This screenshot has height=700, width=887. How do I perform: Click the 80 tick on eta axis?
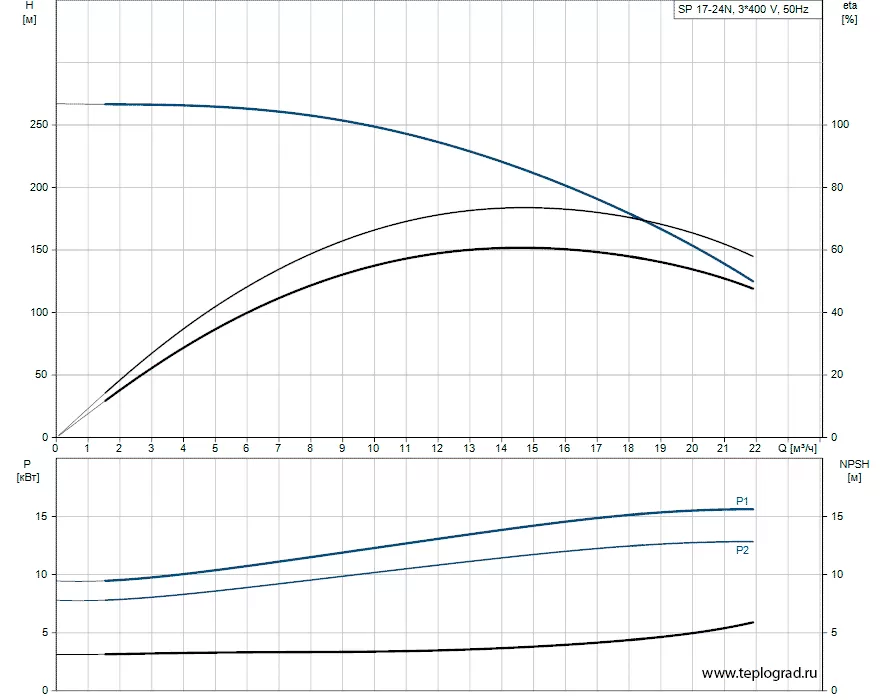click(x=839, y=188)
